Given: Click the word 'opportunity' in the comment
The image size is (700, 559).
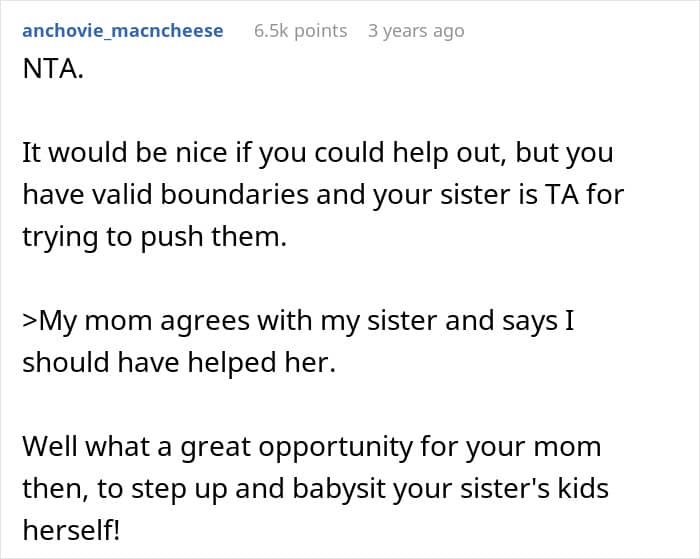Looking at the screenshot, I should coord(336,448).
